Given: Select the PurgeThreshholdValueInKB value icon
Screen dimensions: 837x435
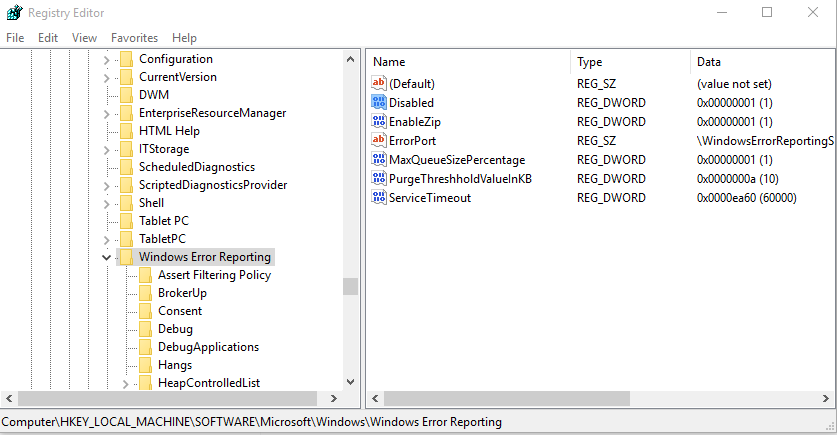Looking at the screenshot, I should 379,178.
